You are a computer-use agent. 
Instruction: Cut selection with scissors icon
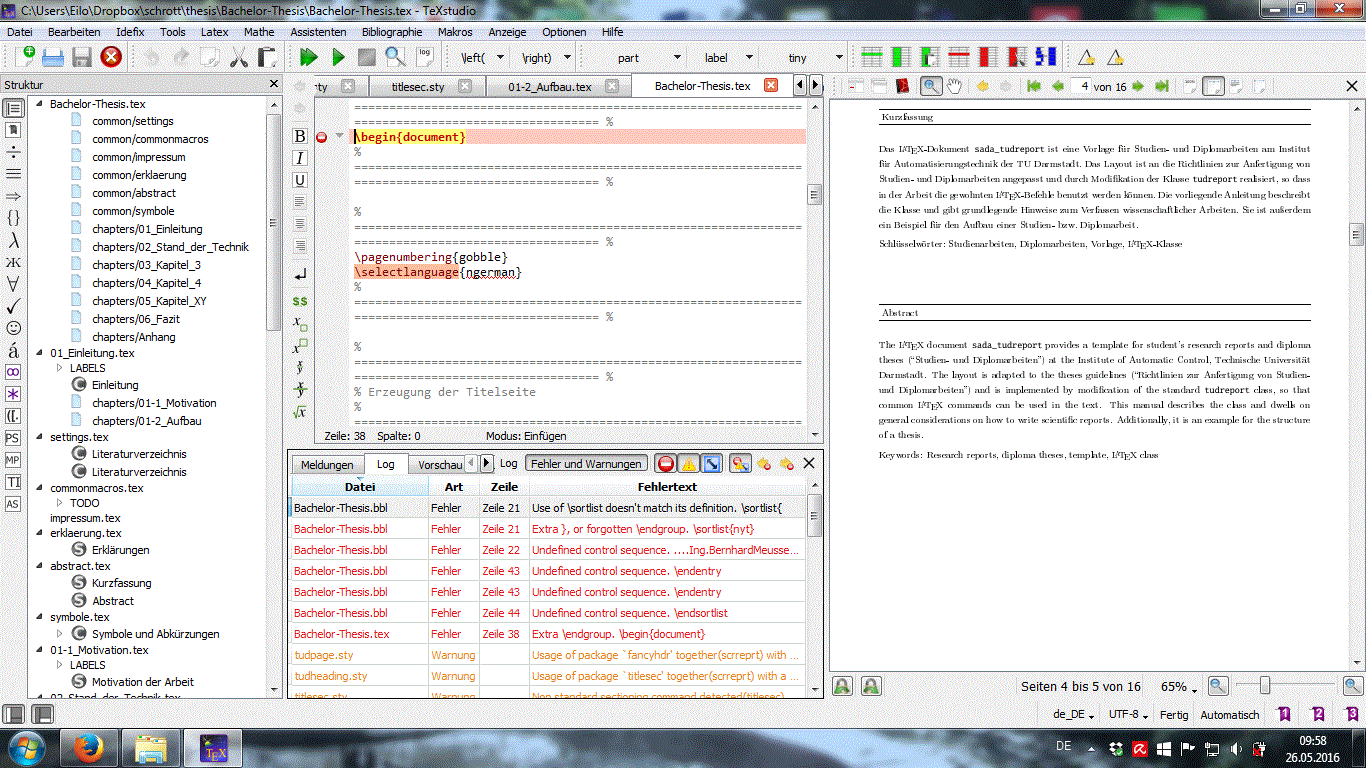pyautogui.click(x=238, y=57)
